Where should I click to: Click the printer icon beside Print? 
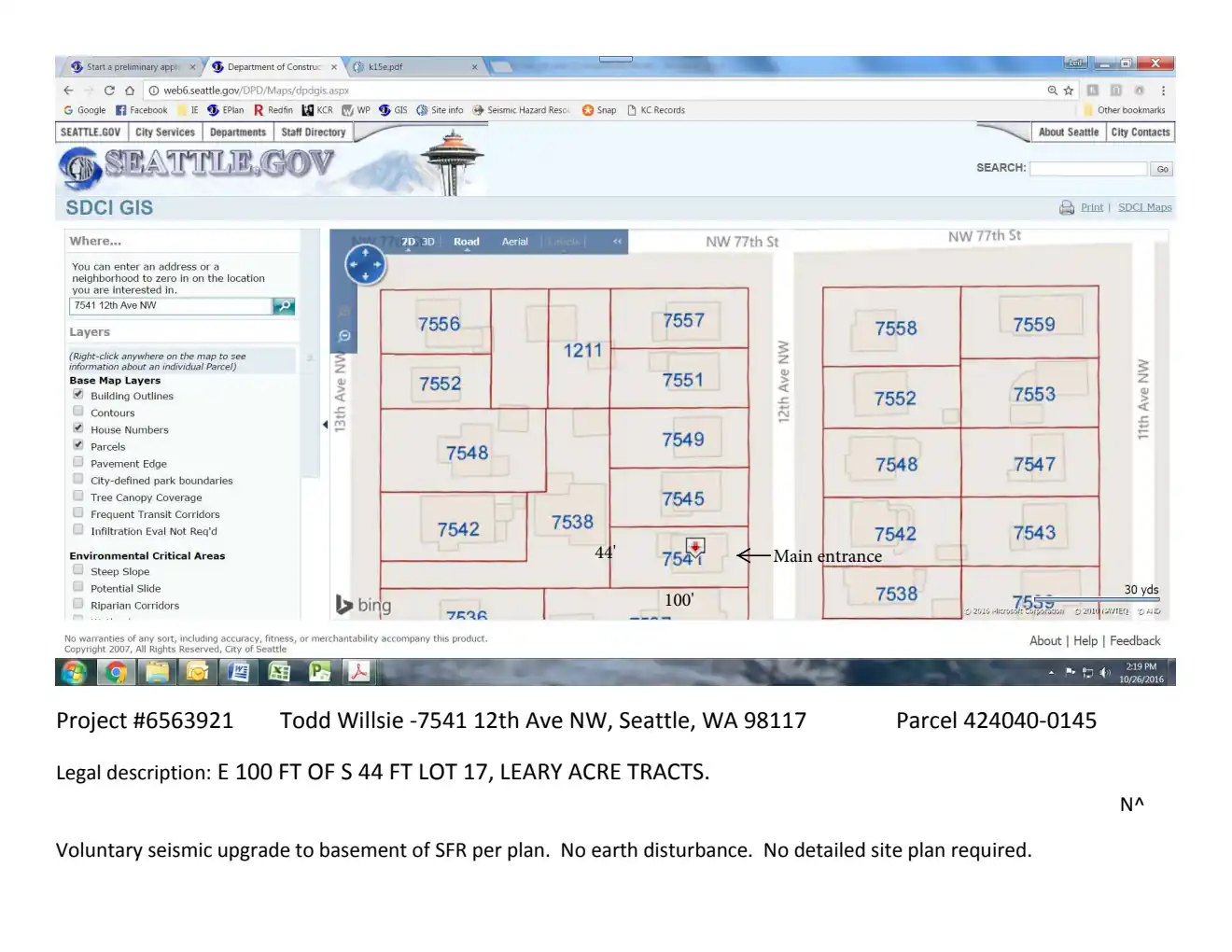coord(1067,207)
